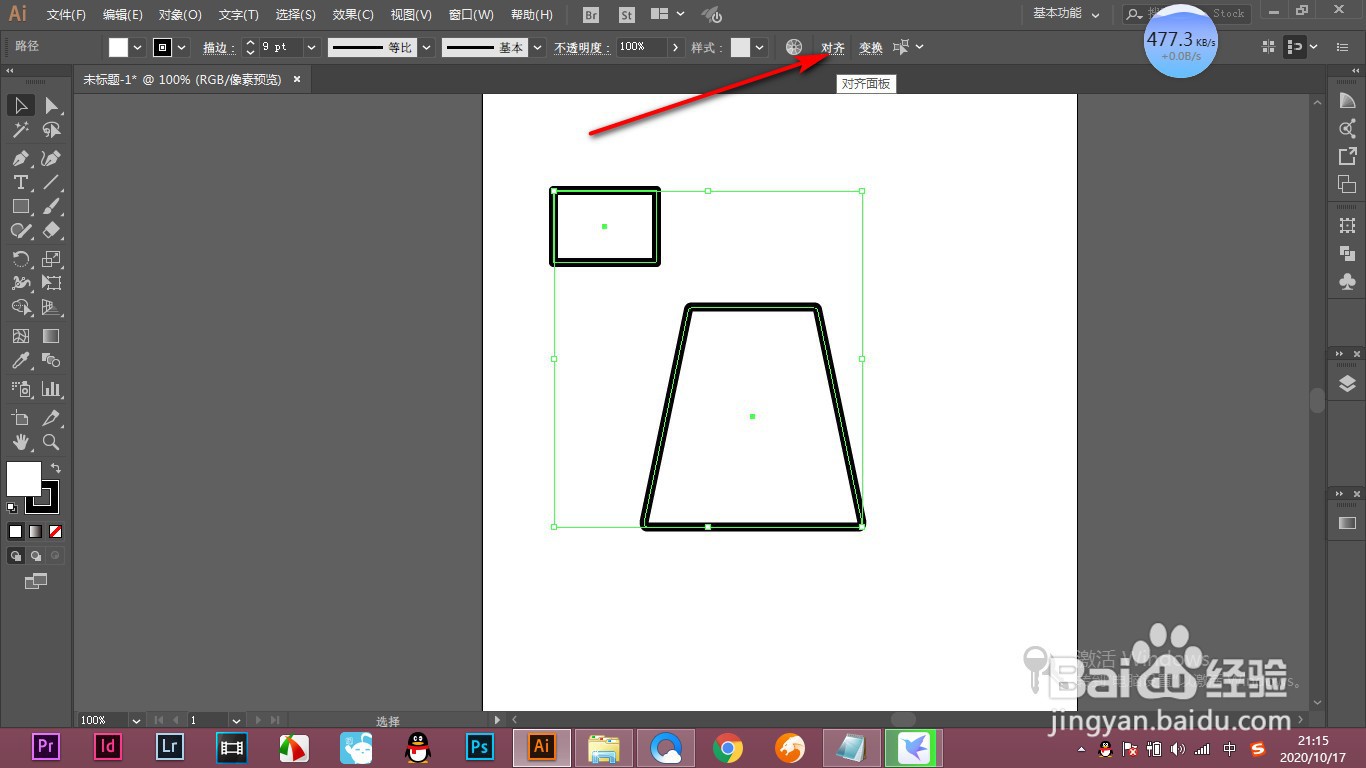
Task: Open the 基本 brush definition dropdown
Action: pos(539,47)
